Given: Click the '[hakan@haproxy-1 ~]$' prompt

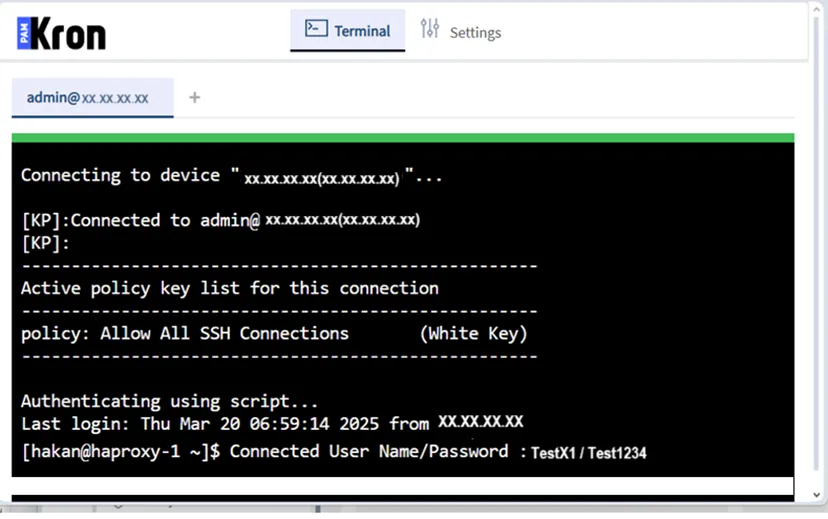Looking at the screenshot, I should point(120,452).
